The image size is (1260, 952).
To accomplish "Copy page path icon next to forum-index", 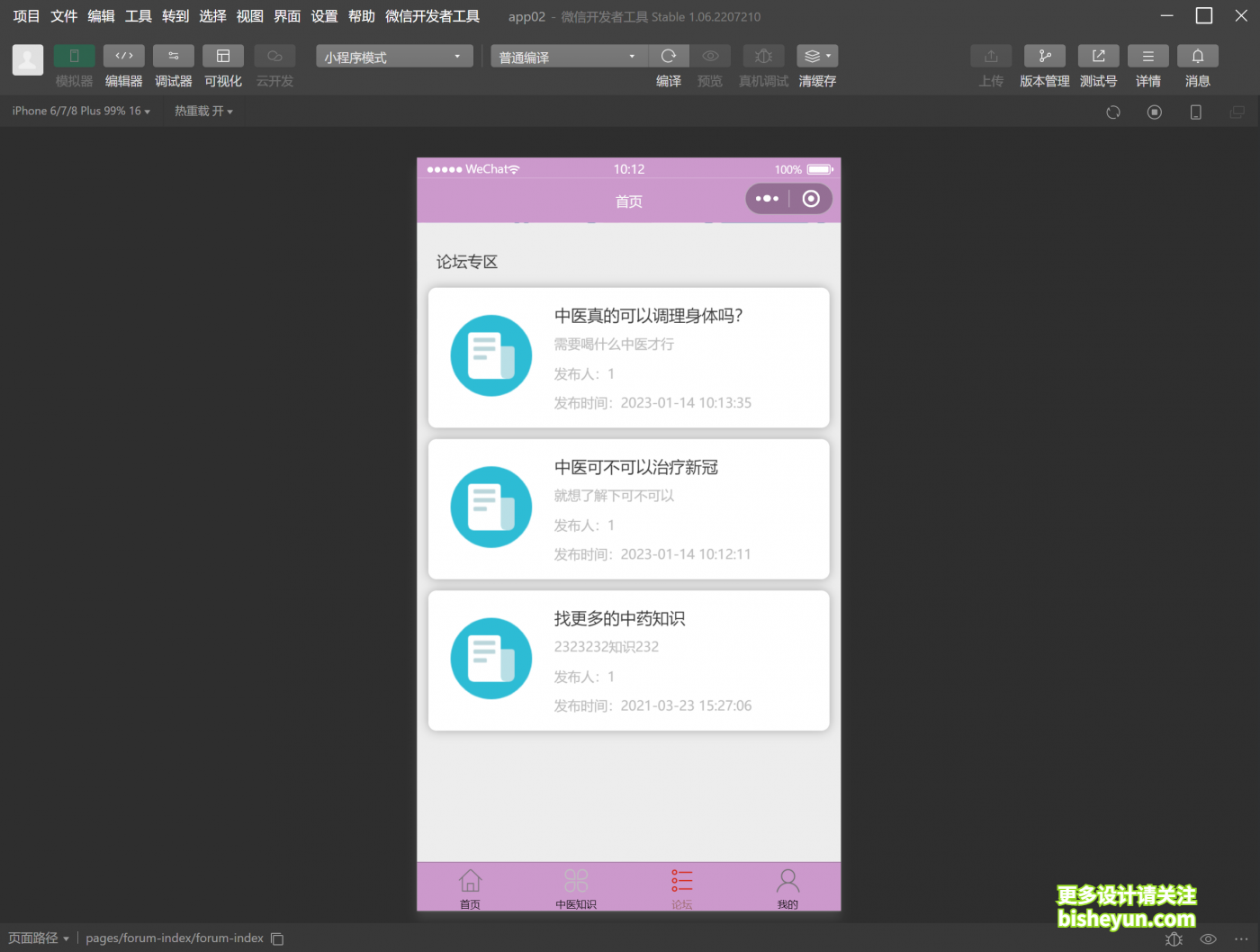I will click(x=278, y=939).
